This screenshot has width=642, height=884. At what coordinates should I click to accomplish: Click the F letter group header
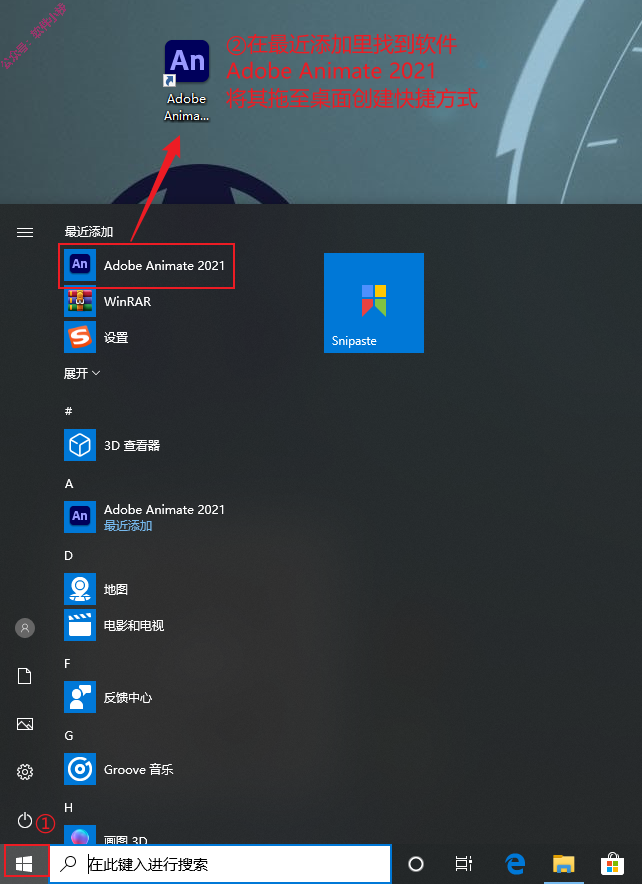pos(68,664)
